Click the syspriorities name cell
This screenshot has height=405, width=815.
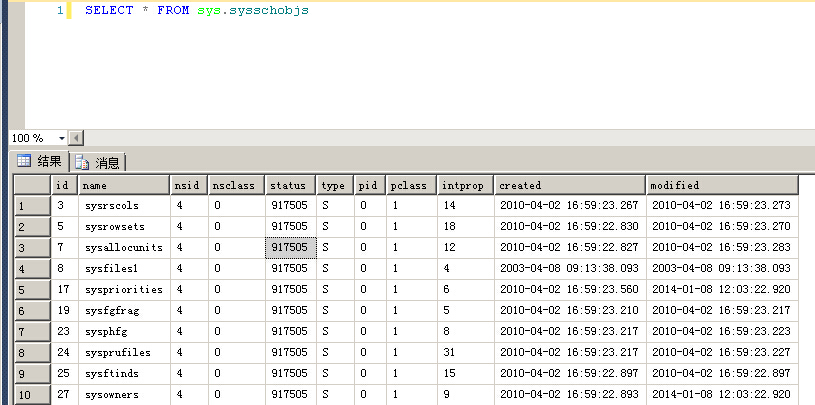[x=124, y=290]
